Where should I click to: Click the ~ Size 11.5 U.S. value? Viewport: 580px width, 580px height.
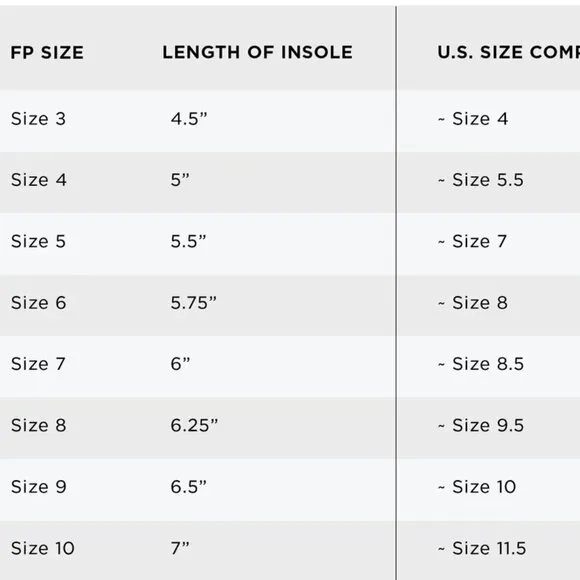482,548
